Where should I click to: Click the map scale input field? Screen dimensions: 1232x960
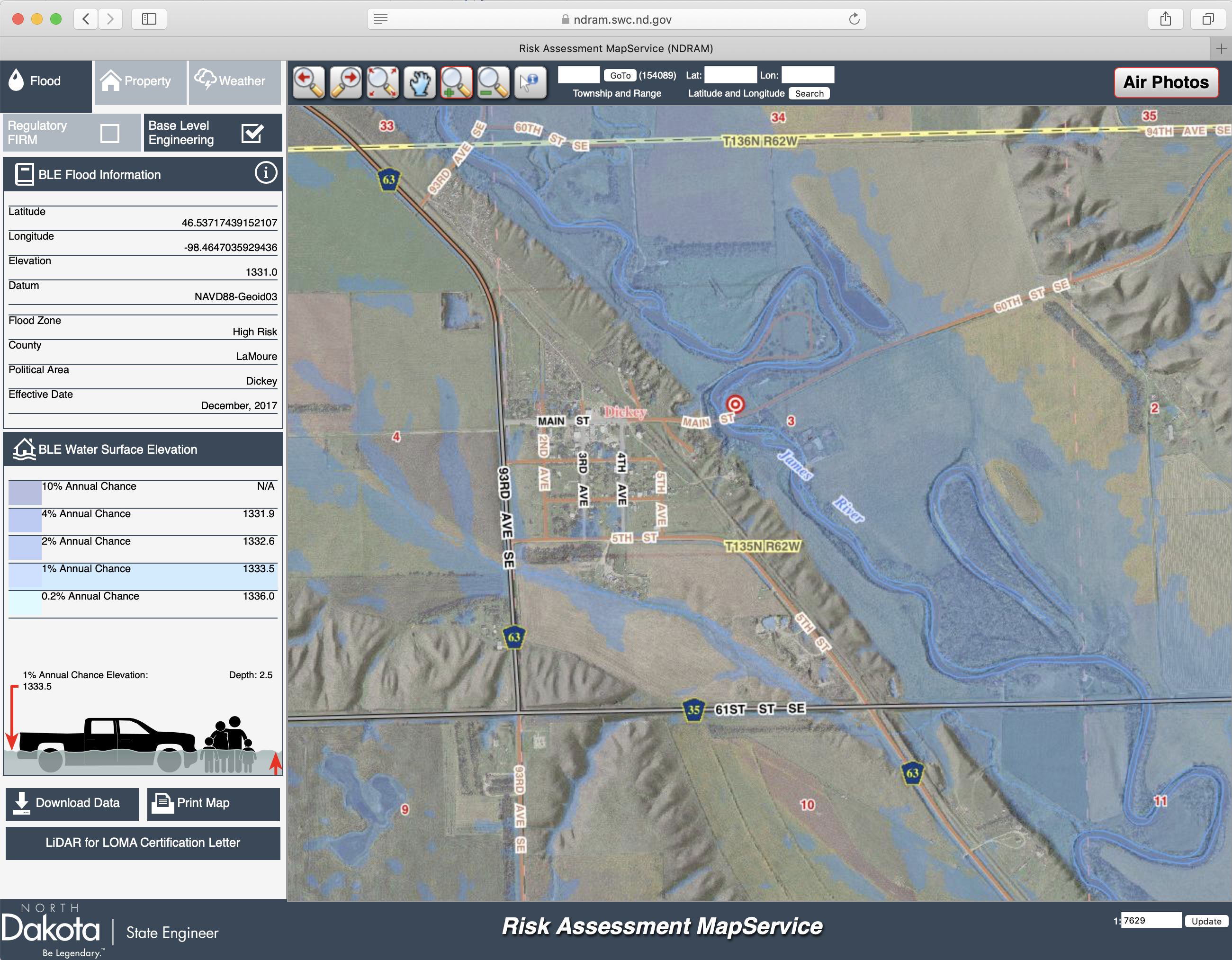tap(1151, 921)
